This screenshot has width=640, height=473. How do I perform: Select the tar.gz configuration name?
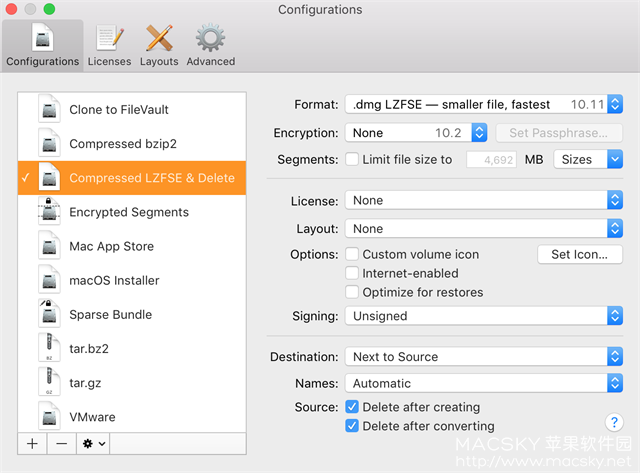point(85,383)
